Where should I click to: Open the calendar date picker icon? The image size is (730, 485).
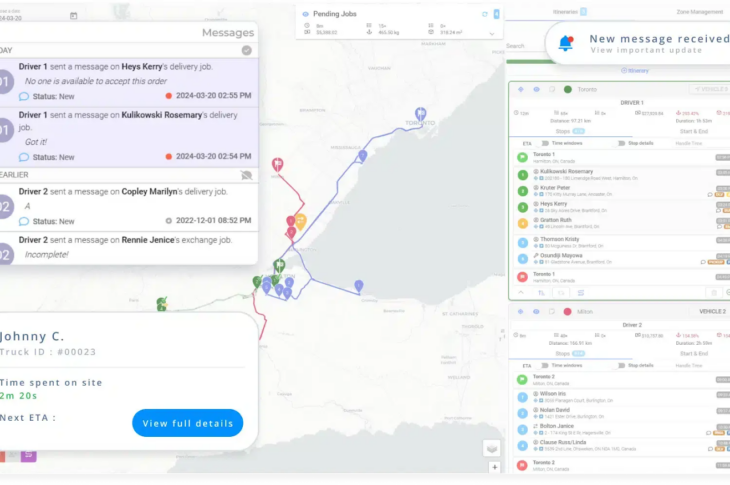(73, 16)
